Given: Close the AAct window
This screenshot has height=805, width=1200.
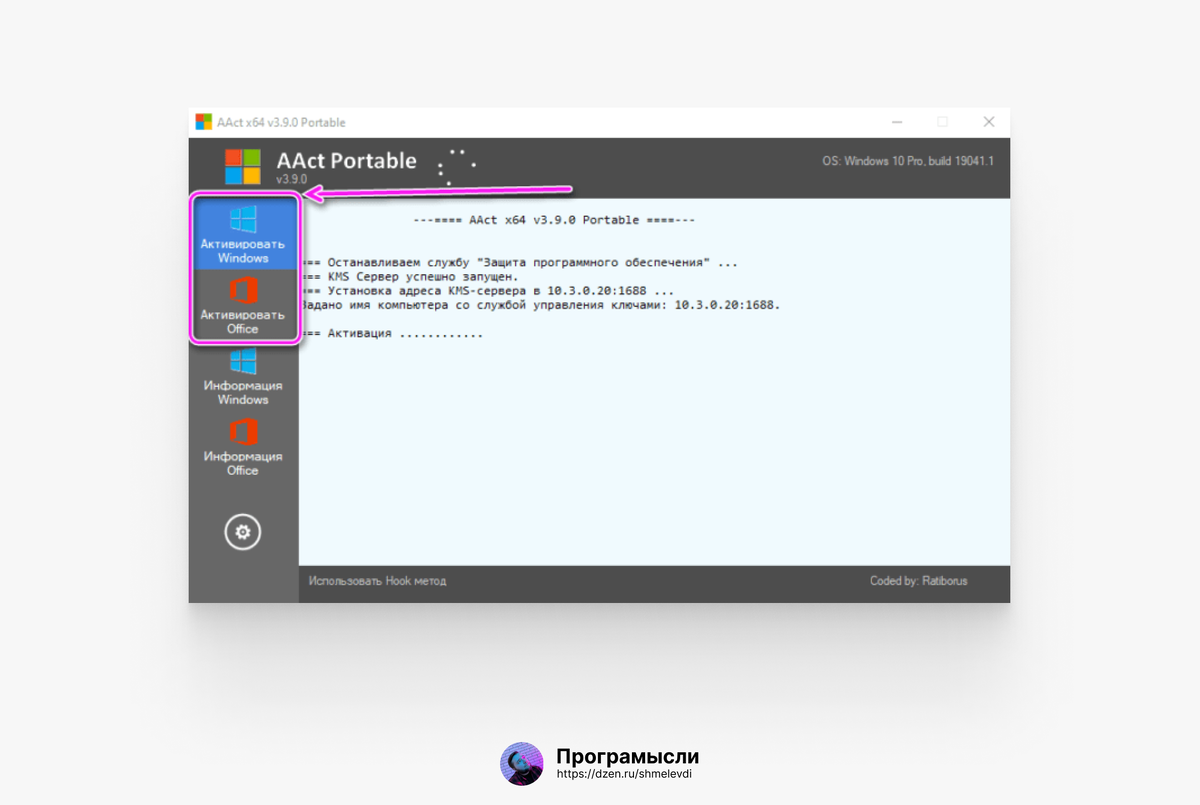Looking at the screenshot, I should click(x=989, y=122).
